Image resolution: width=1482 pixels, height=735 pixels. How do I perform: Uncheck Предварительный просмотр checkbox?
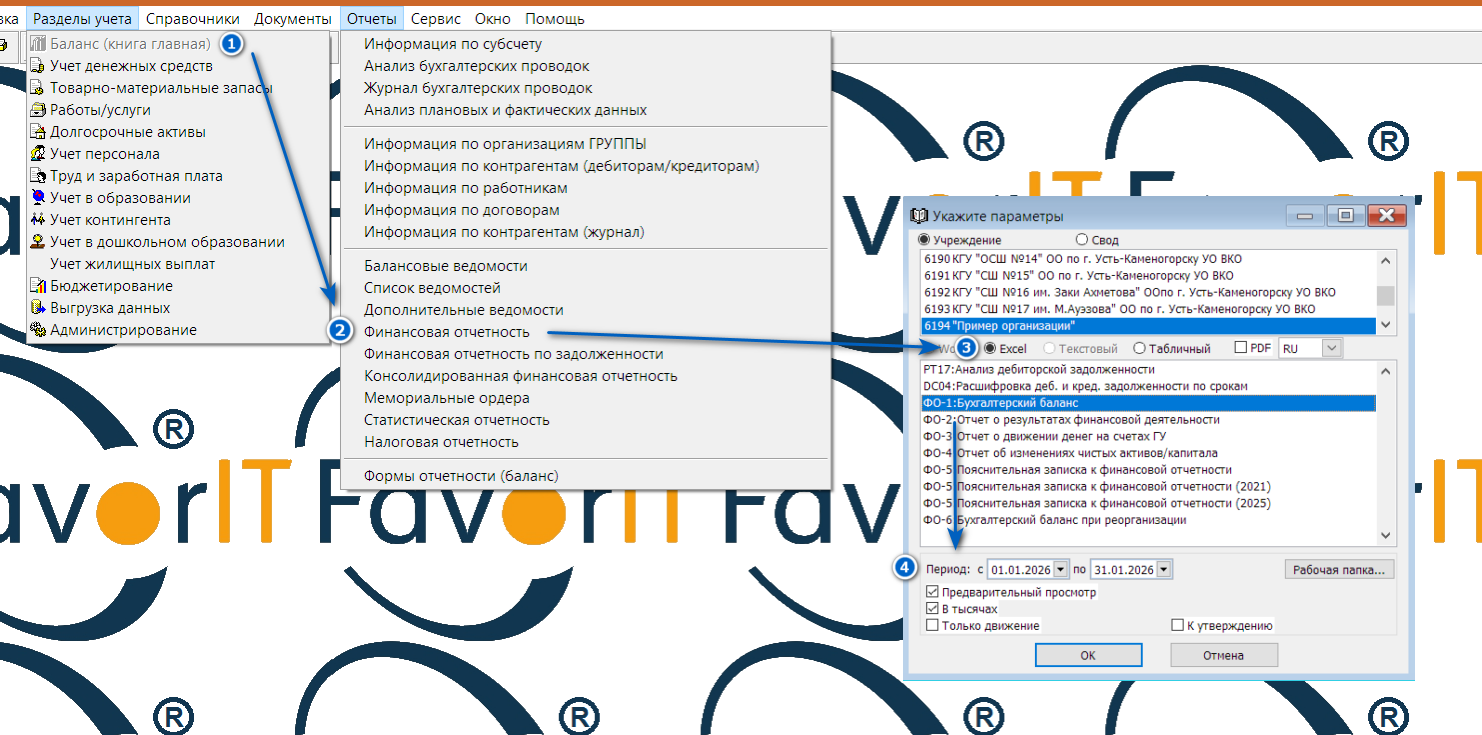pyautogui.click(x=933, y=592)
